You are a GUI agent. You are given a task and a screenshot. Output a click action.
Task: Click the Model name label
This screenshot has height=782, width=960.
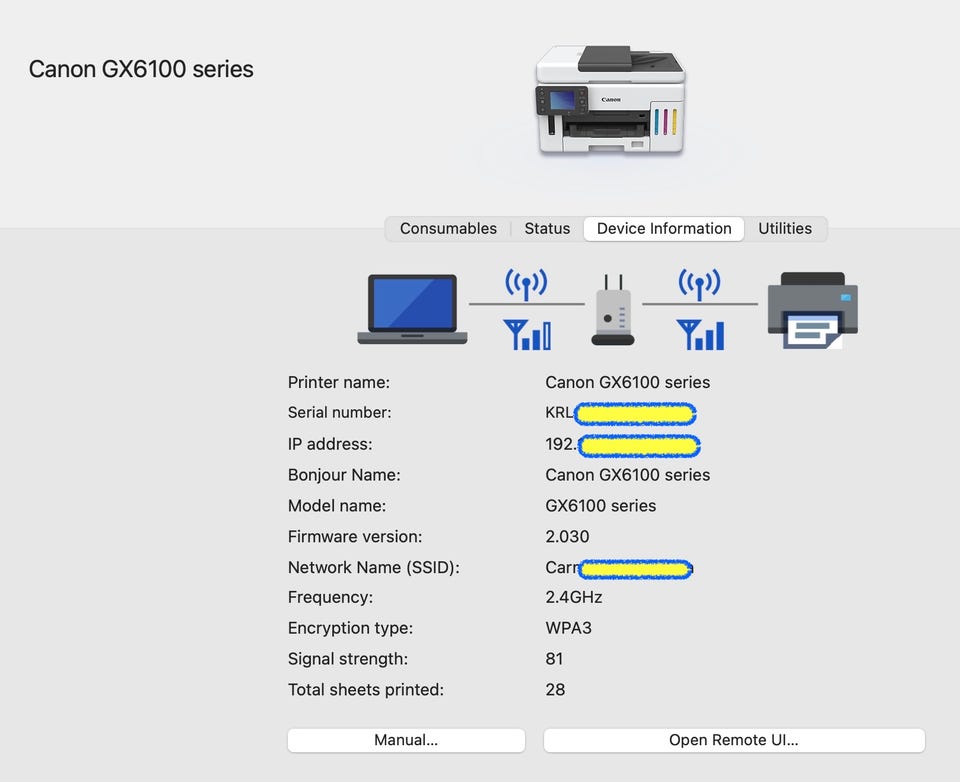click(337, 505)
